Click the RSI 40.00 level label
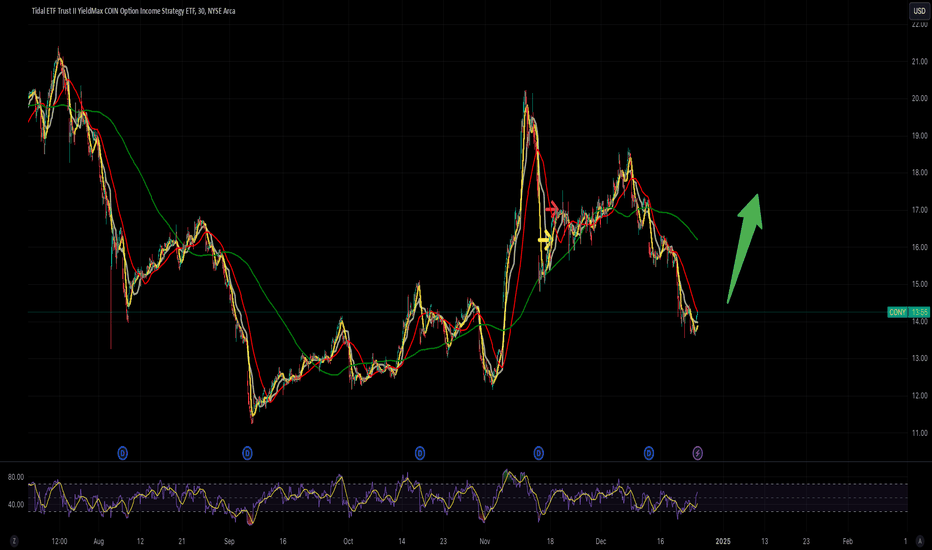 coord(15,505)
